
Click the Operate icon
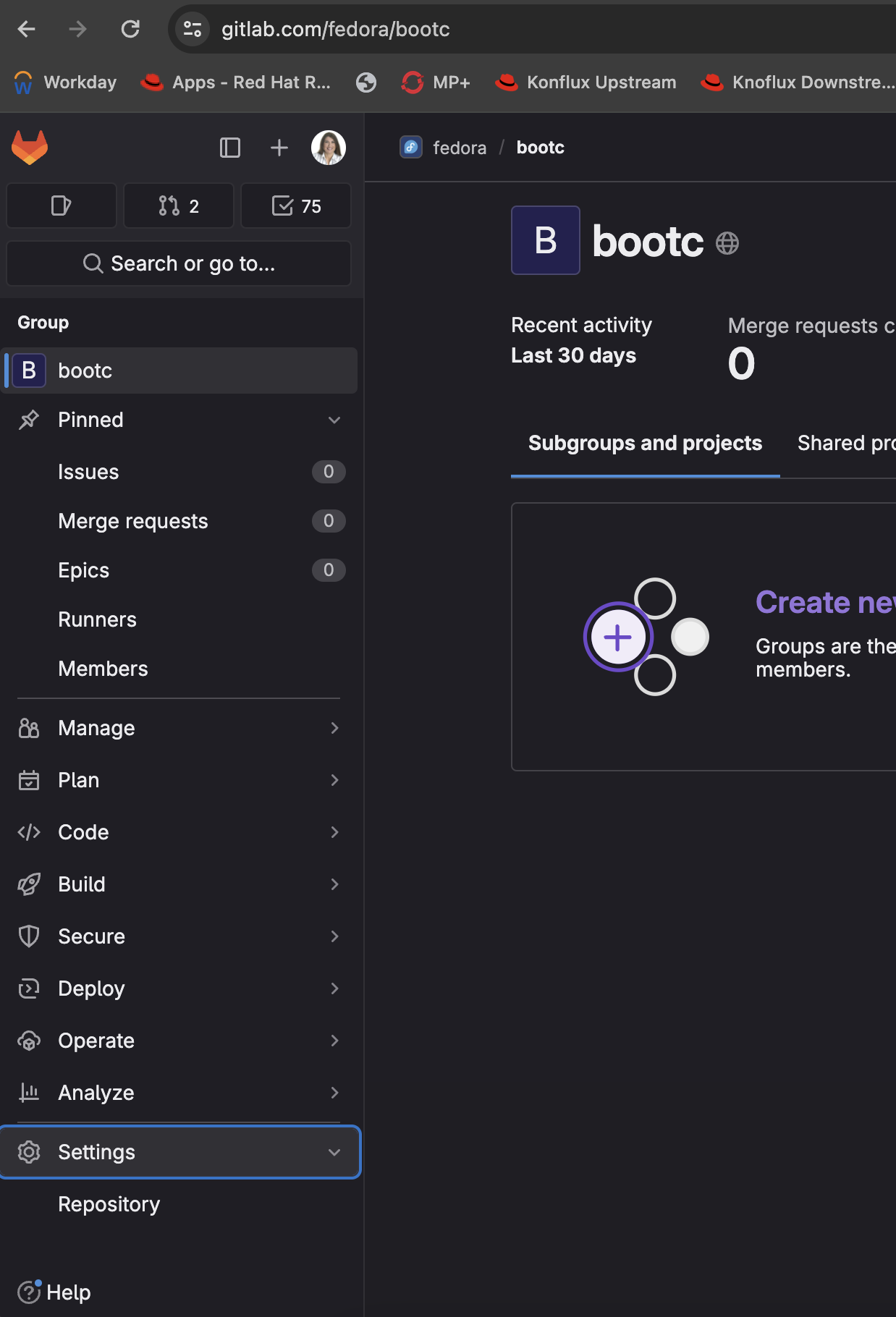tap(29, 1041)
